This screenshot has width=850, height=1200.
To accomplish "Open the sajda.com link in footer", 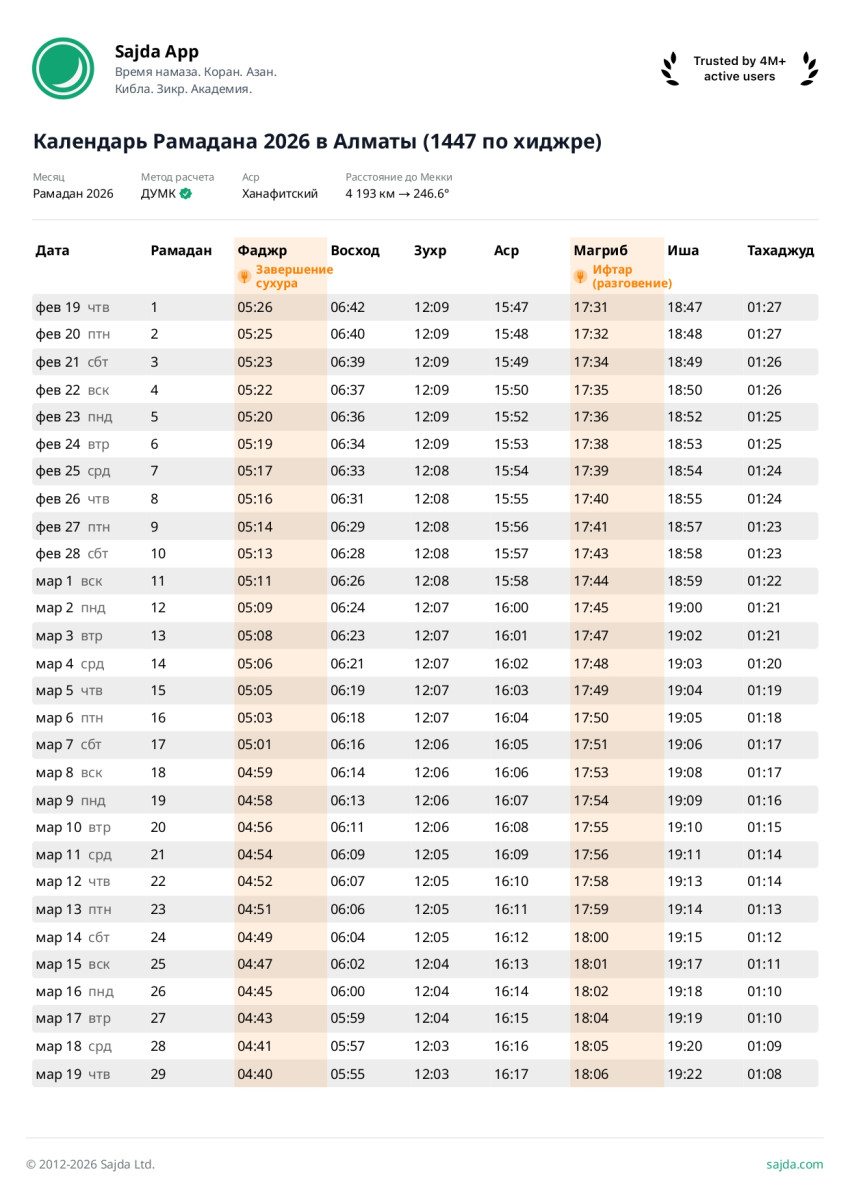I will (x=795, y=1164).
